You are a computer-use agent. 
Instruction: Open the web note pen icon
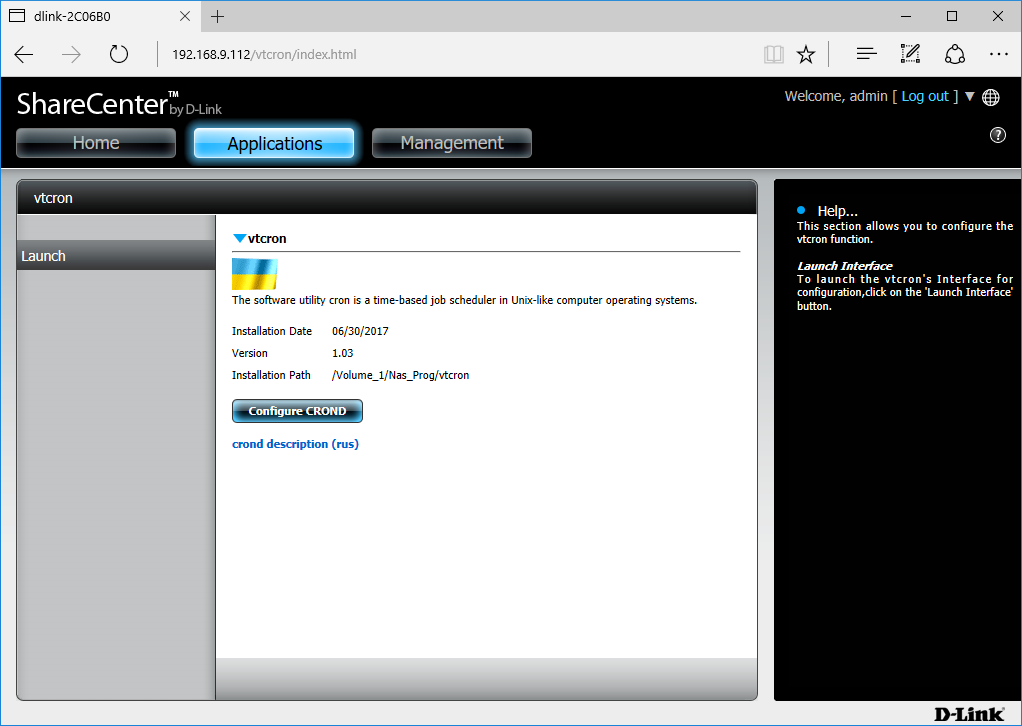[x=911, y=54]
